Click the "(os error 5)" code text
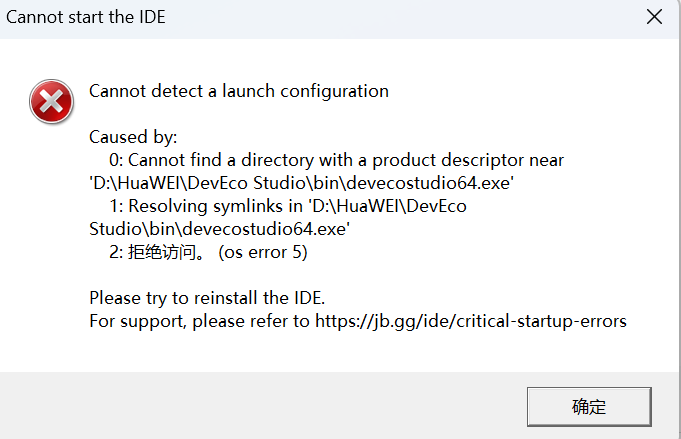This screenshot has width=681, height=439. tap(262, 253)
